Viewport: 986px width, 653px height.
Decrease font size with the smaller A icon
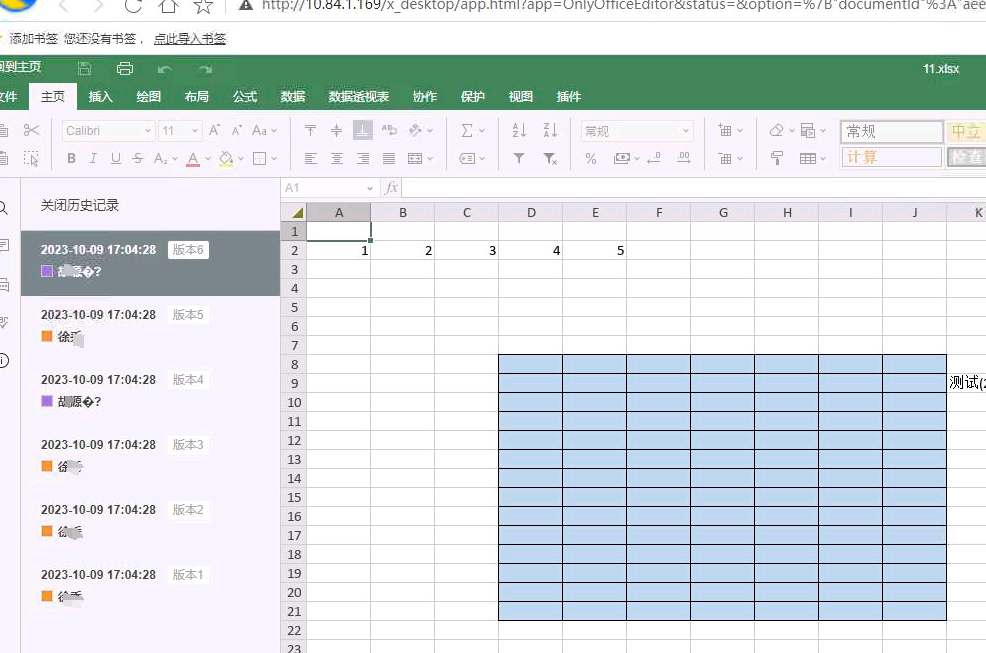[x=237, y=130]
